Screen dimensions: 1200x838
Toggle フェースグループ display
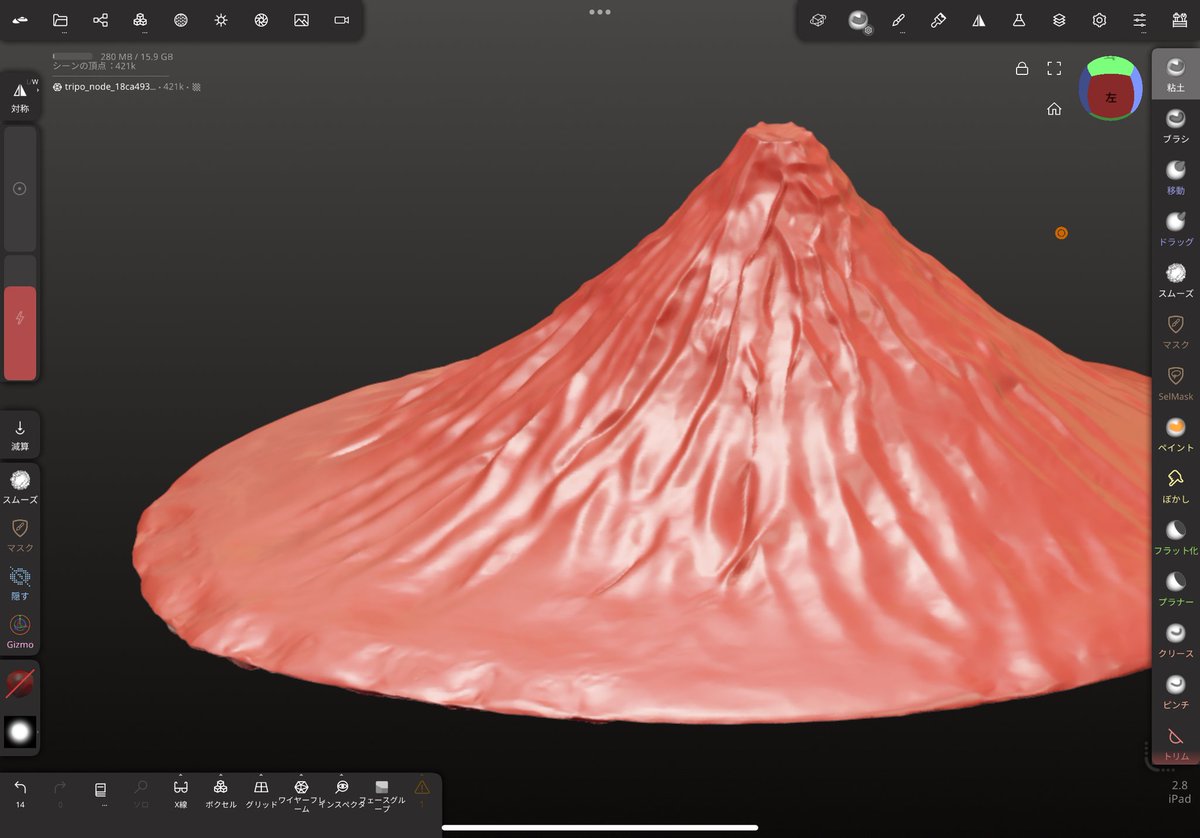[382, 796]
